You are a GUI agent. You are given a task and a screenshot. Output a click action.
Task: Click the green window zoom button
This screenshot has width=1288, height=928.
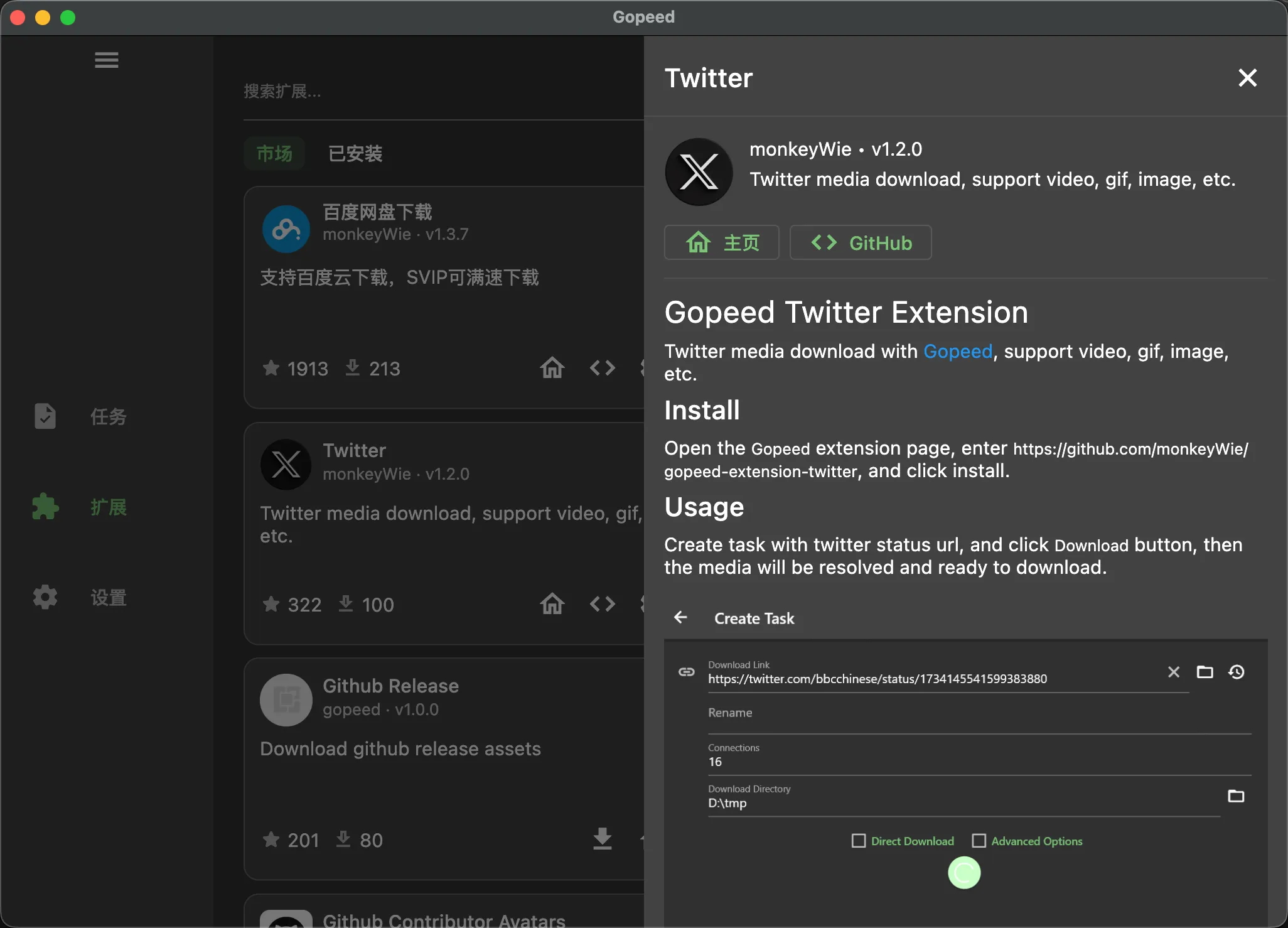(x=68, y=18)
